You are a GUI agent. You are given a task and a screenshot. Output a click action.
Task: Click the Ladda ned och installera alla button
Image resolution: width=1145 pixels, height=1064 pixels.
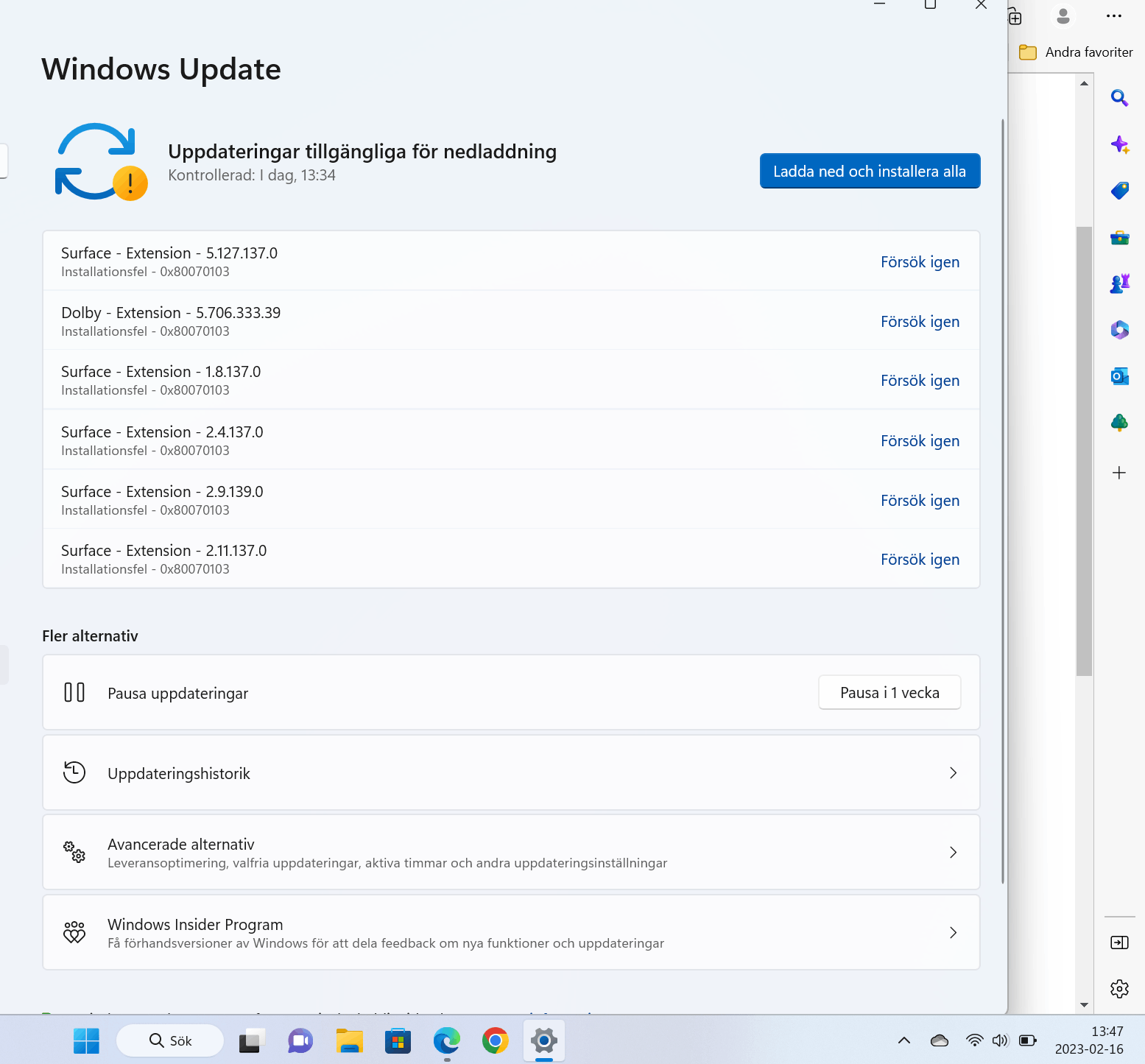point(870,171)
